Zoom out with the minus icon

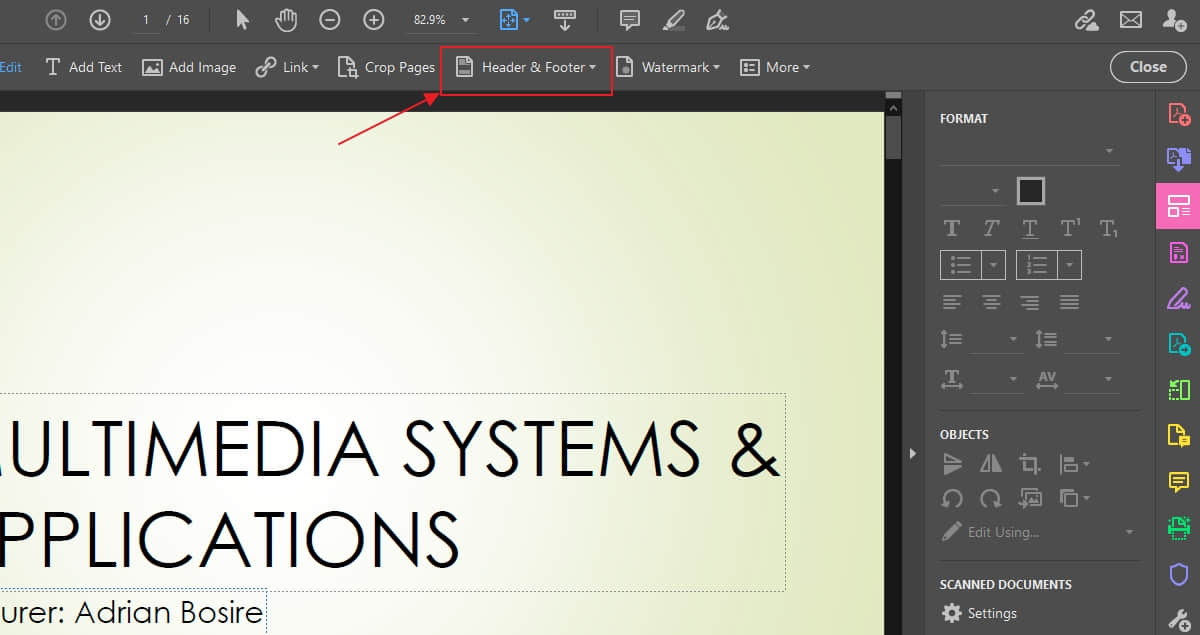point(330,19)
